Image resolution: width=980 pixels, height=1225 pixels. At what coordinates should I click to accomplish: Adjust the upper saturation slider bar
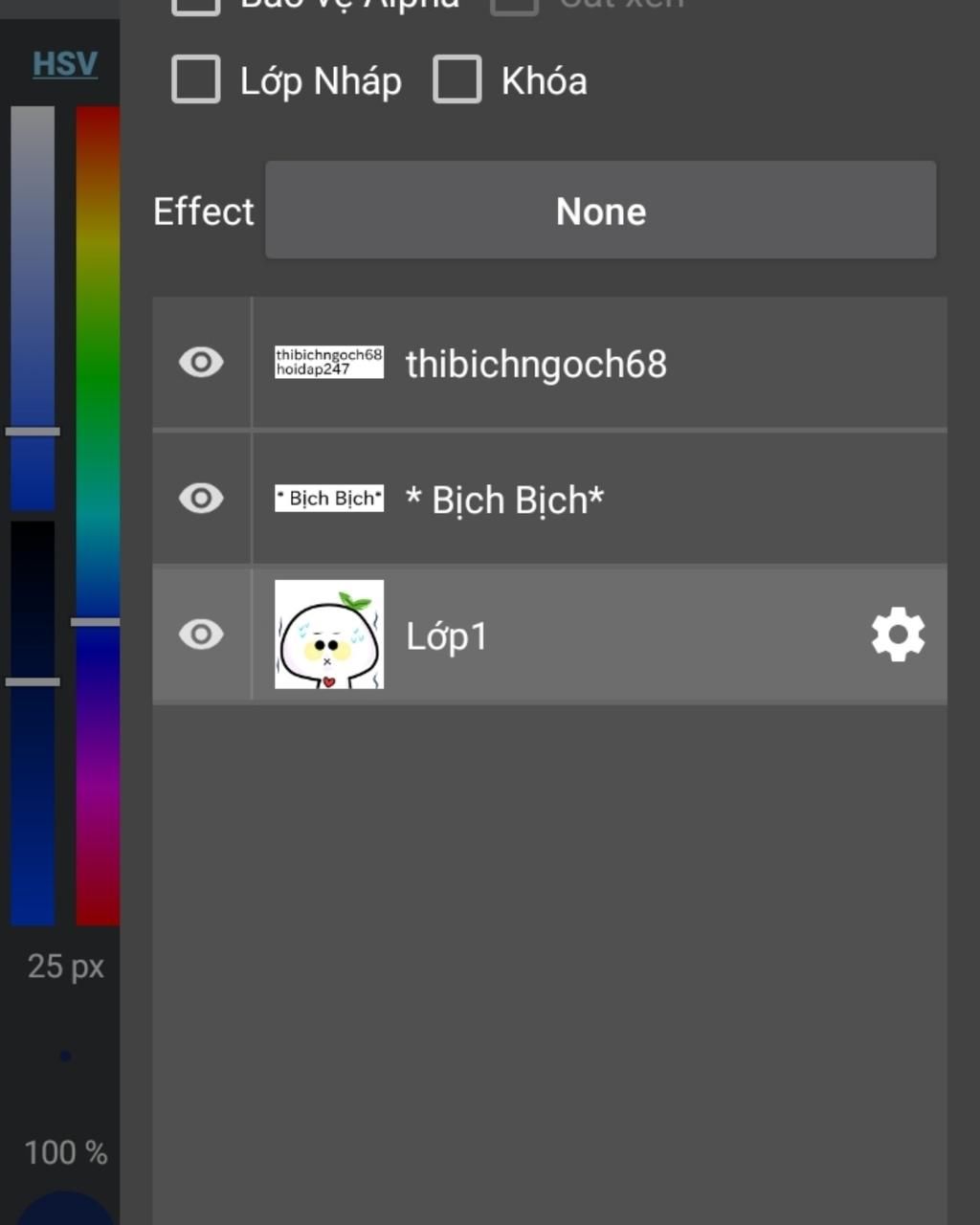(x=33, y=306)
